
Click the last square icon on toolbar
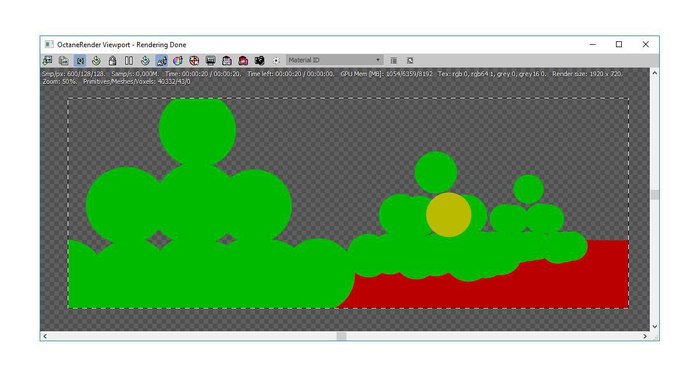point(410,60)
